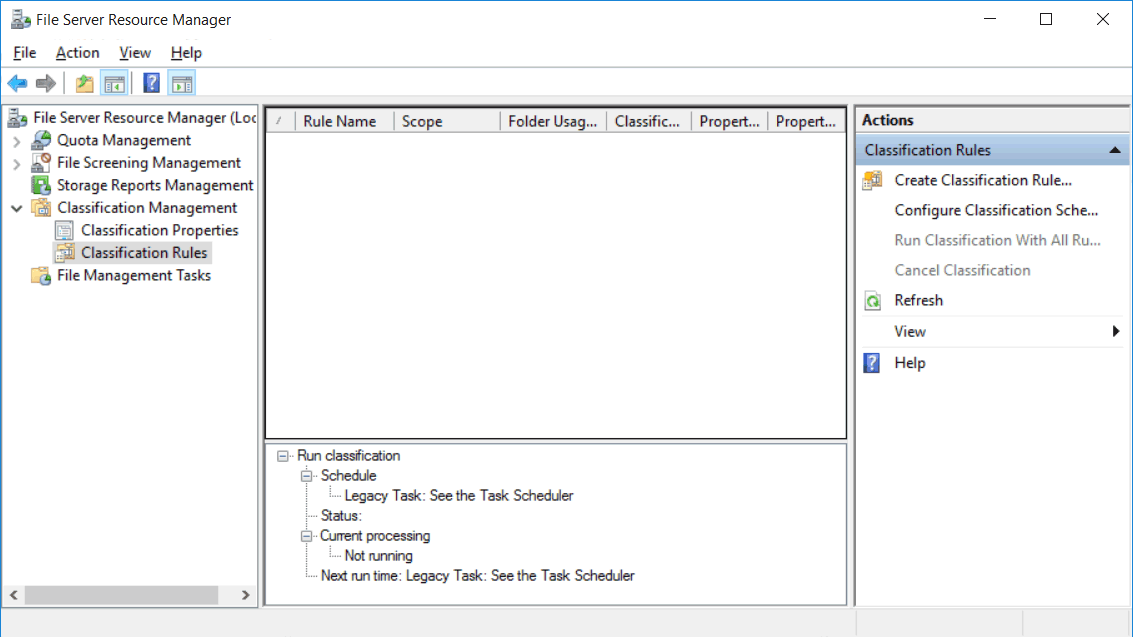Viewport: 1133px width, 637px height.
Task: Select Quota Management tree item
Action: (124, 140)
